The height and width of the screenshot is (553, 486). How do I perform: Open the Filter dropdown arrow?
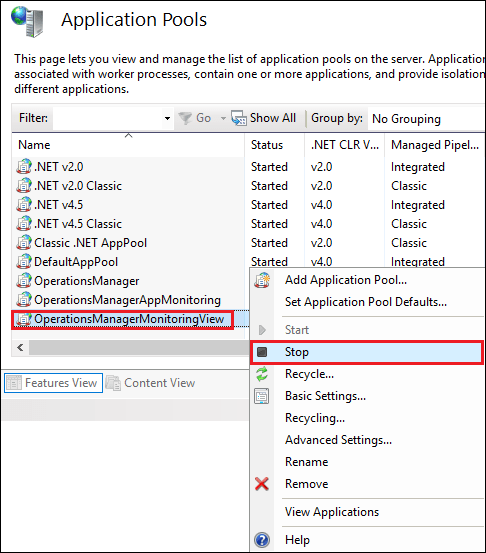pos(167,118)
